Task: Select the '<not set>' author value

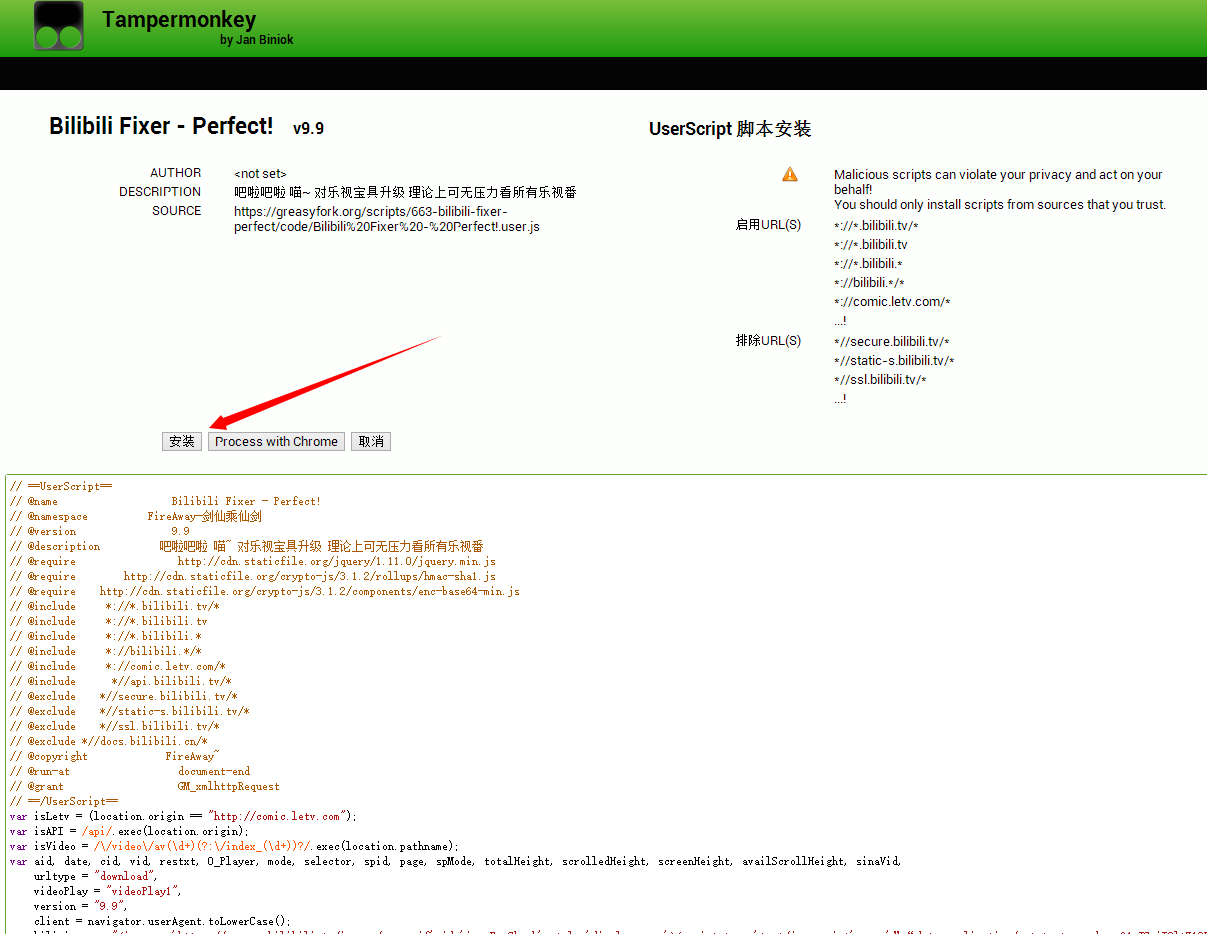Action: coord(260,174)
